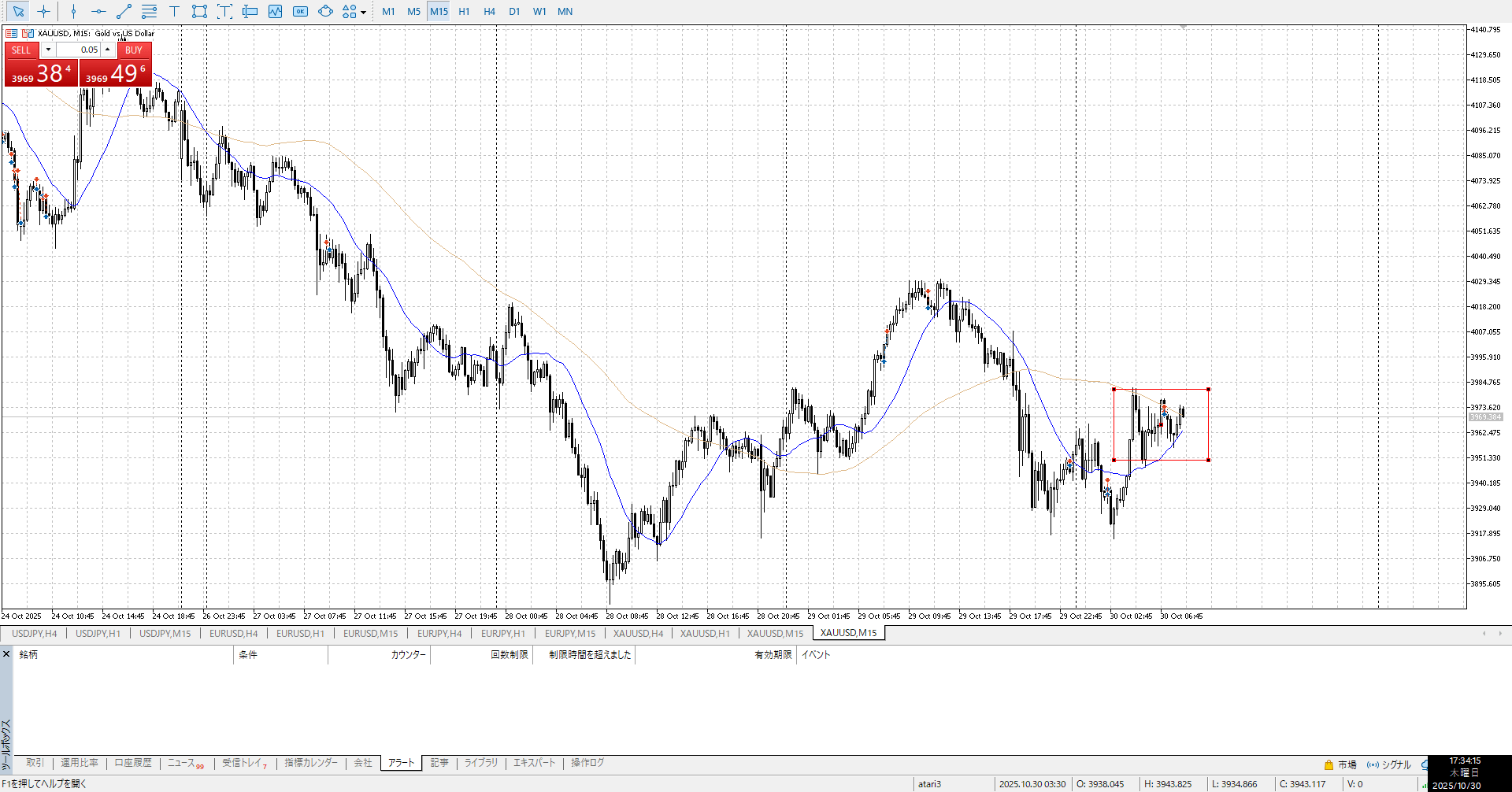
Task: Select the rectangle shapes tool
Action: 199,11
